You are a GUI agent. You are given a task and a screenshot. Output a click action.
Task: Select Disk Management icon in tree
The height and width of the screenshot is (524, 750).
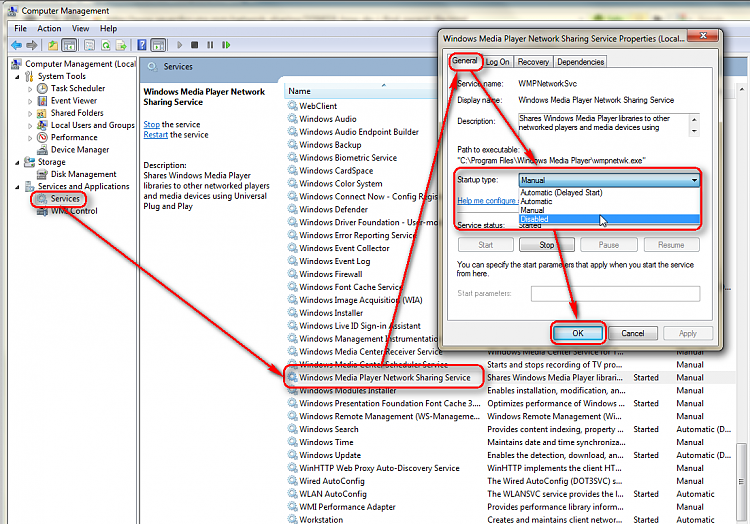tap(43, 175)
